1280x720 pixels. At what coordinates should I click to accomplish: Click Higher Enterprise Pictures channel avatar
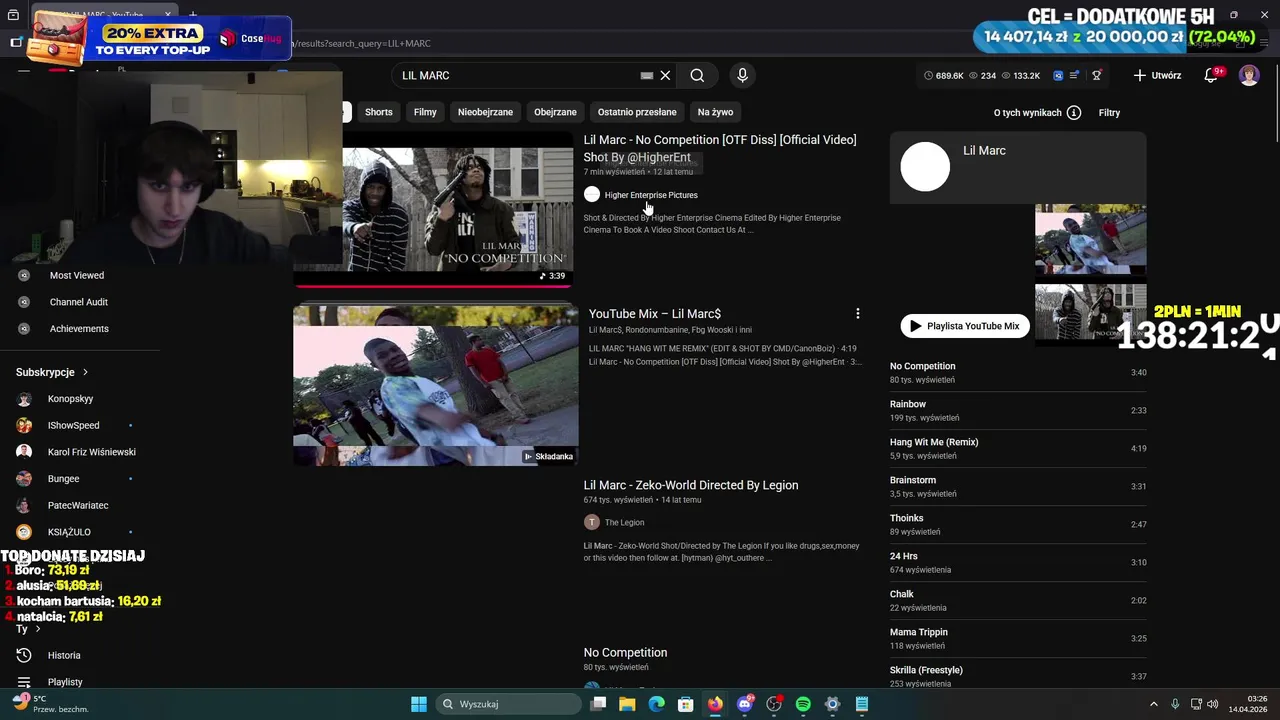coord(592,195)
